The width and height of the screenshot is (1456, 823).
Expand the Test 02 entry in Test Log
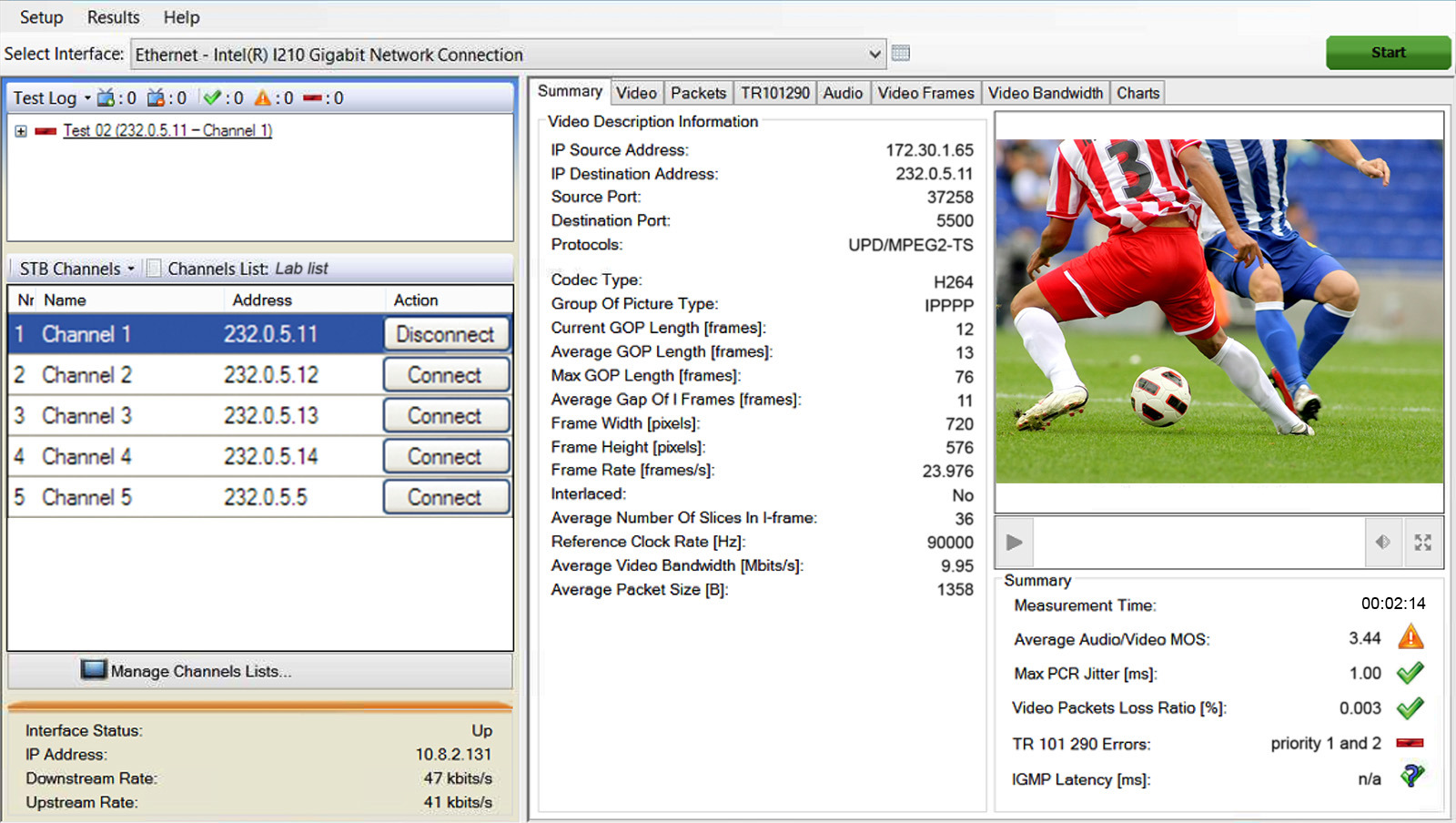19,130
